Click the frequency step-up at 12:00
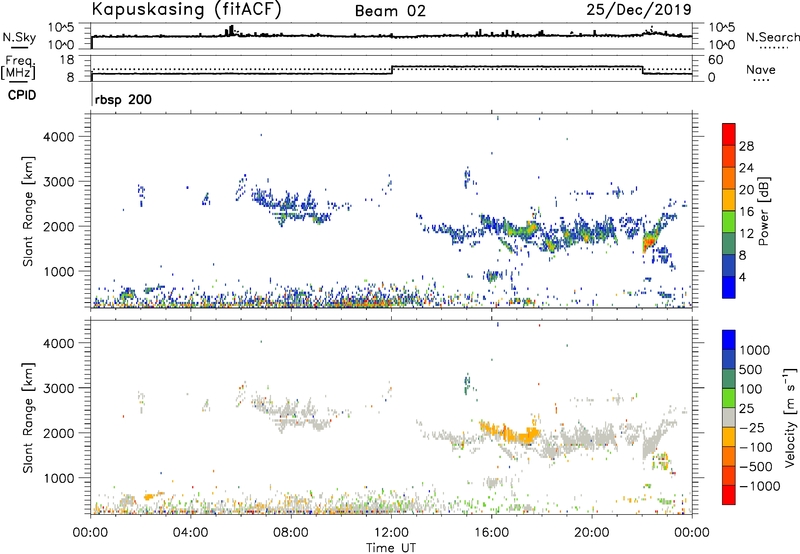The height and width of the screenshot is (554, 800). click(392, 70)
